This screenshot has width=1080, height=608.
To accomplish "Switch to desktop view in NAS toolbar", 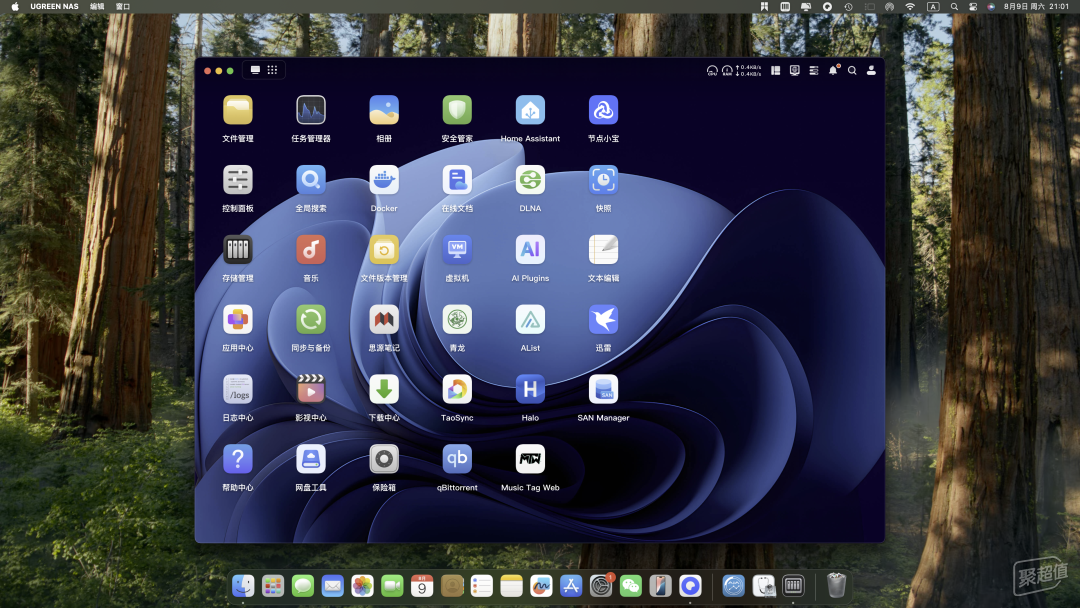I will click(255, 70).
